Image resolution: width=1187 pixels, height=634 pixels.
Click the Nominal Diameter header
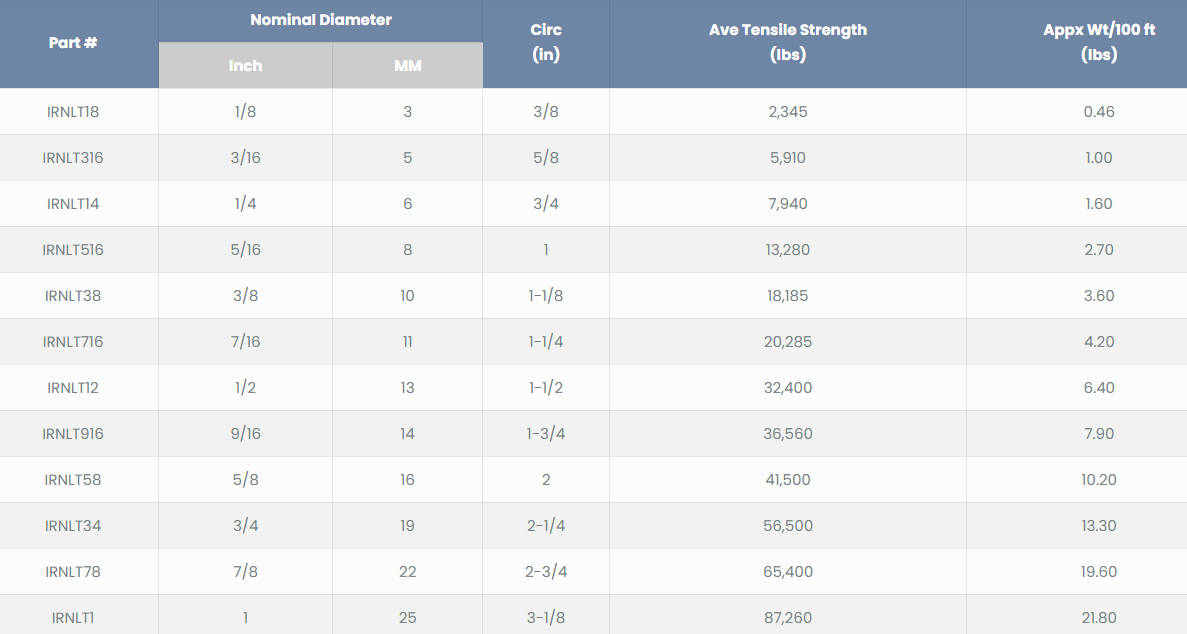(320, 20)
